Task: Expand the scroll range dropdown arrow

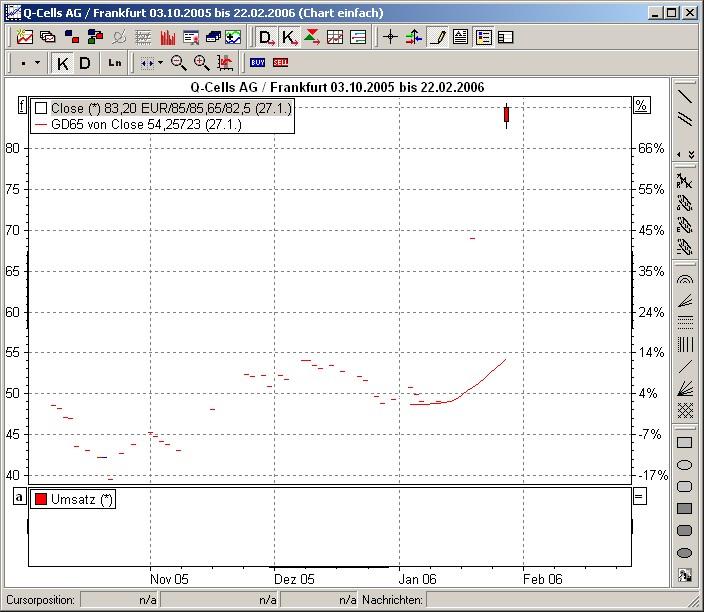Action: click(160, 63)
